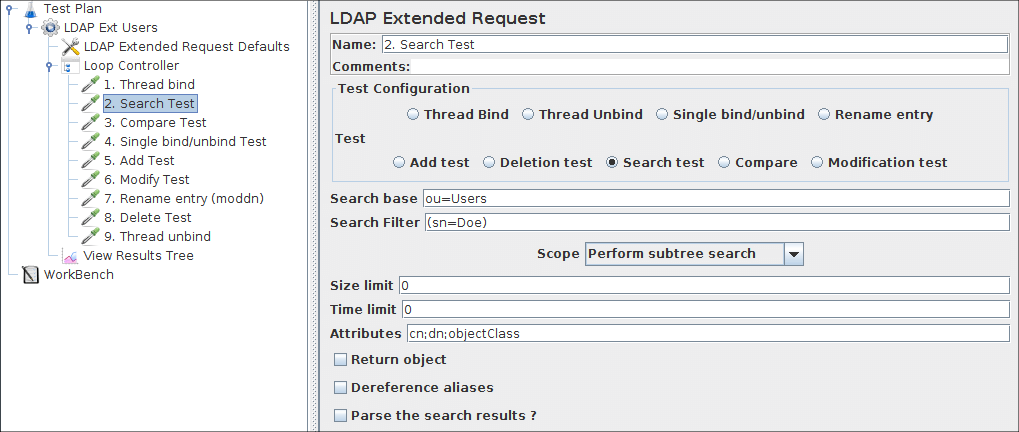Click into the Search Filter field
This screenshot has width=1019, height=432.
pos(716,222)
